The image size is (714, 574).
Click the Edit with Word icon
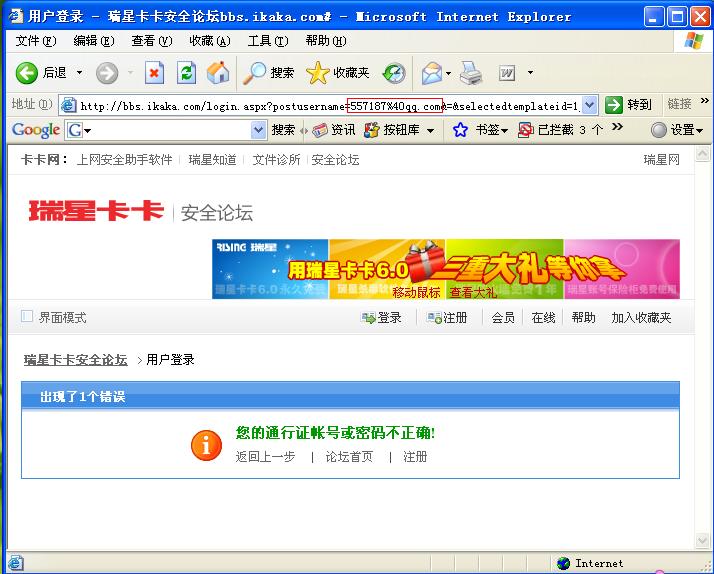click(x=507, y=73)
